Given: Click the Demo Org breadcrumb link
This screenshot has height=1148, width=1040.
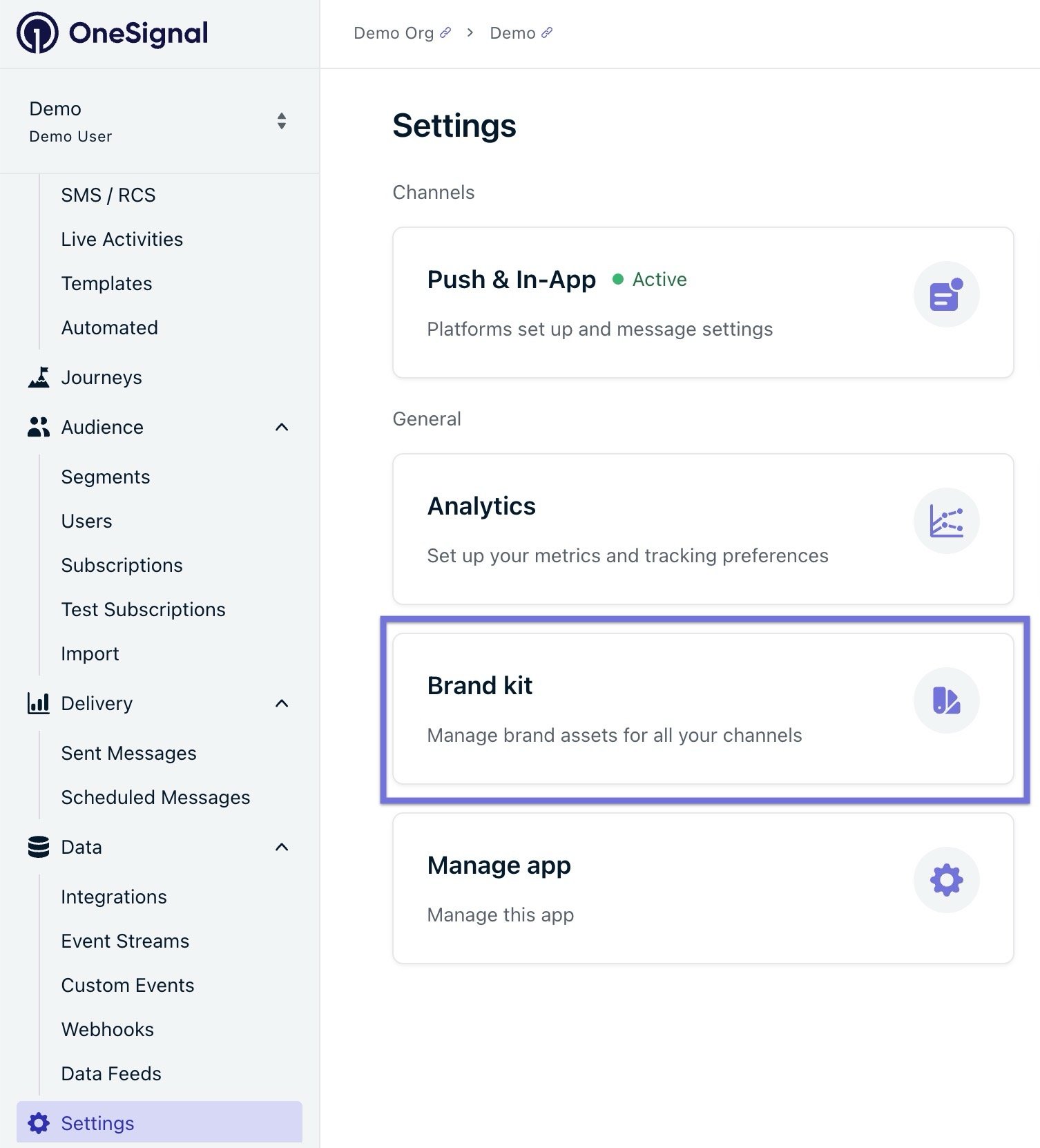Looking at the screenshot, I should pos(394,32).
